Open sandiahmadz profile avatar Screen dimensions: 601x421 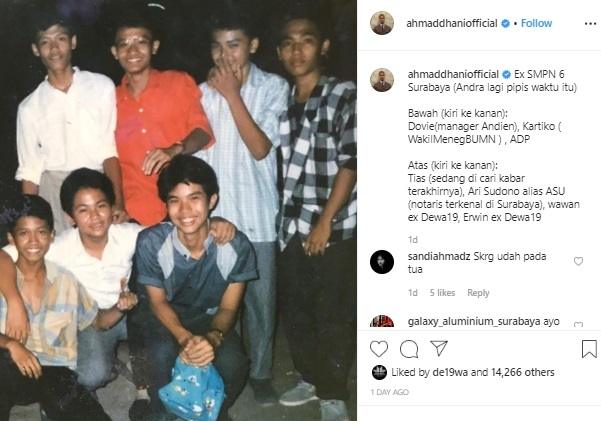[382, 262]
